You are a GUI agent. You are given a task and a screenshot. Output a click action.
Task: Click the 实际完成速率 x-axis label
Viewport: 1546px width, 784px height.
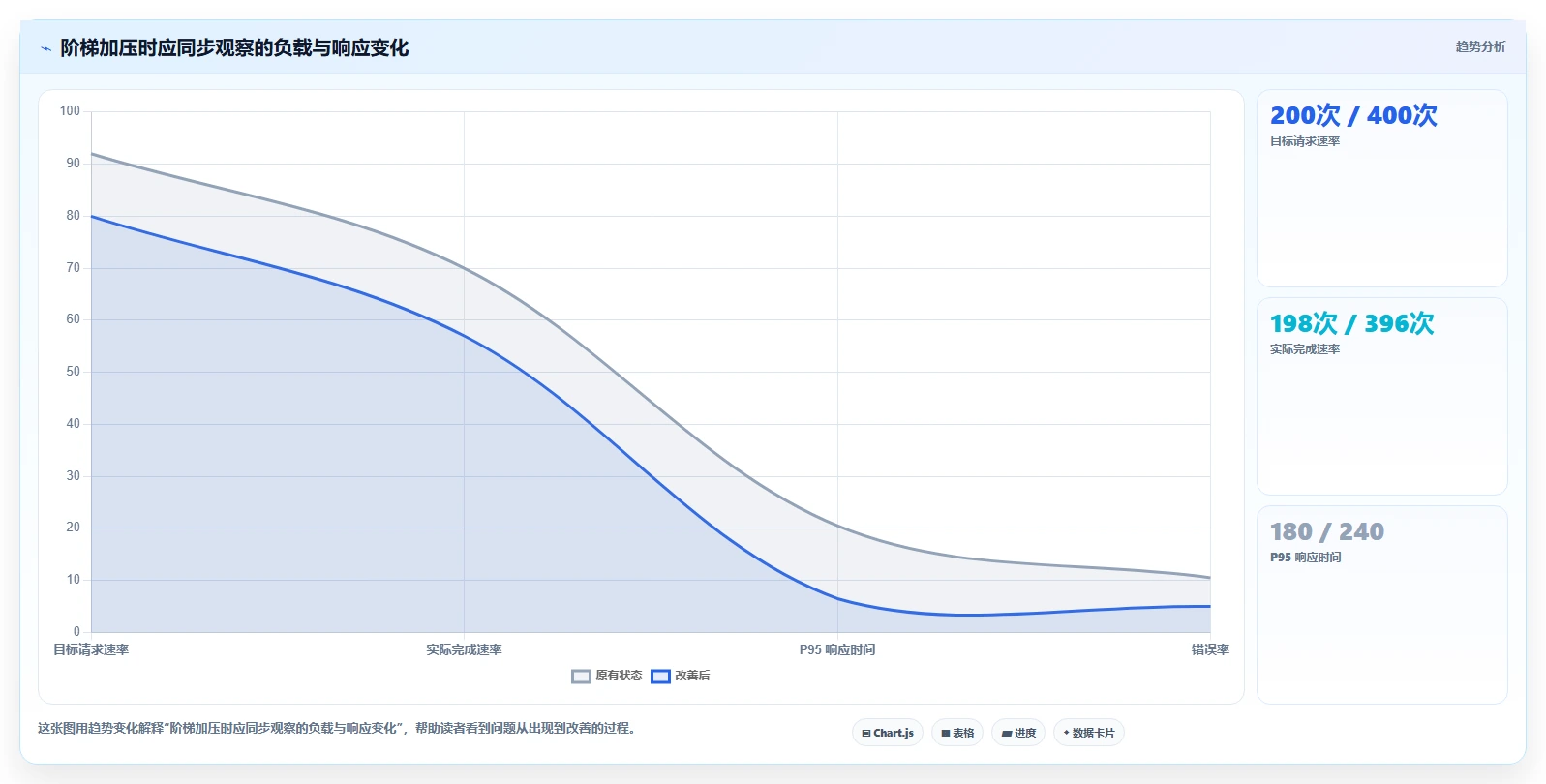coord(464,649)
